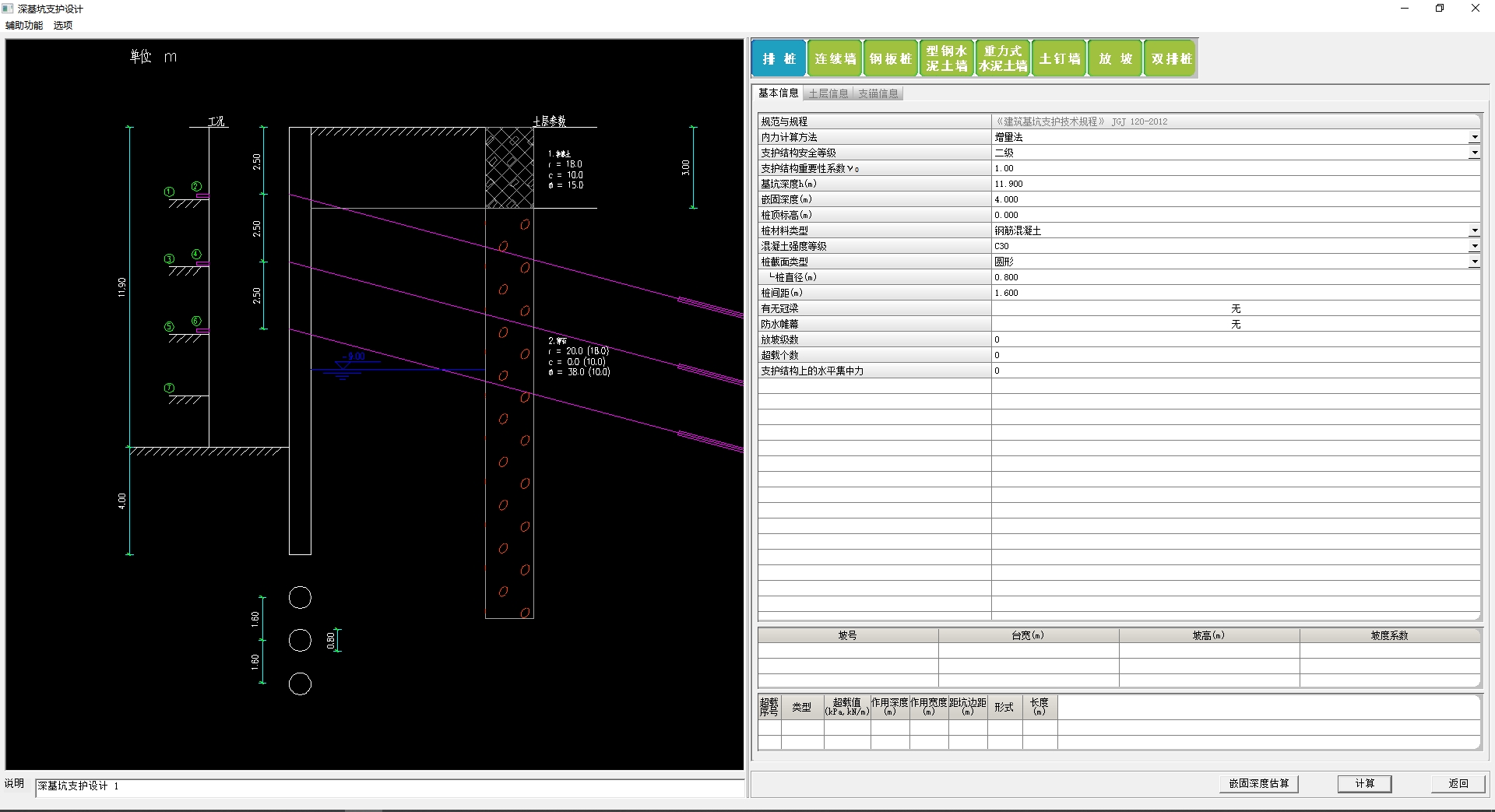Open the 辅助功能 menu
Screen dimensions: 1495x812
coord(24,25)
